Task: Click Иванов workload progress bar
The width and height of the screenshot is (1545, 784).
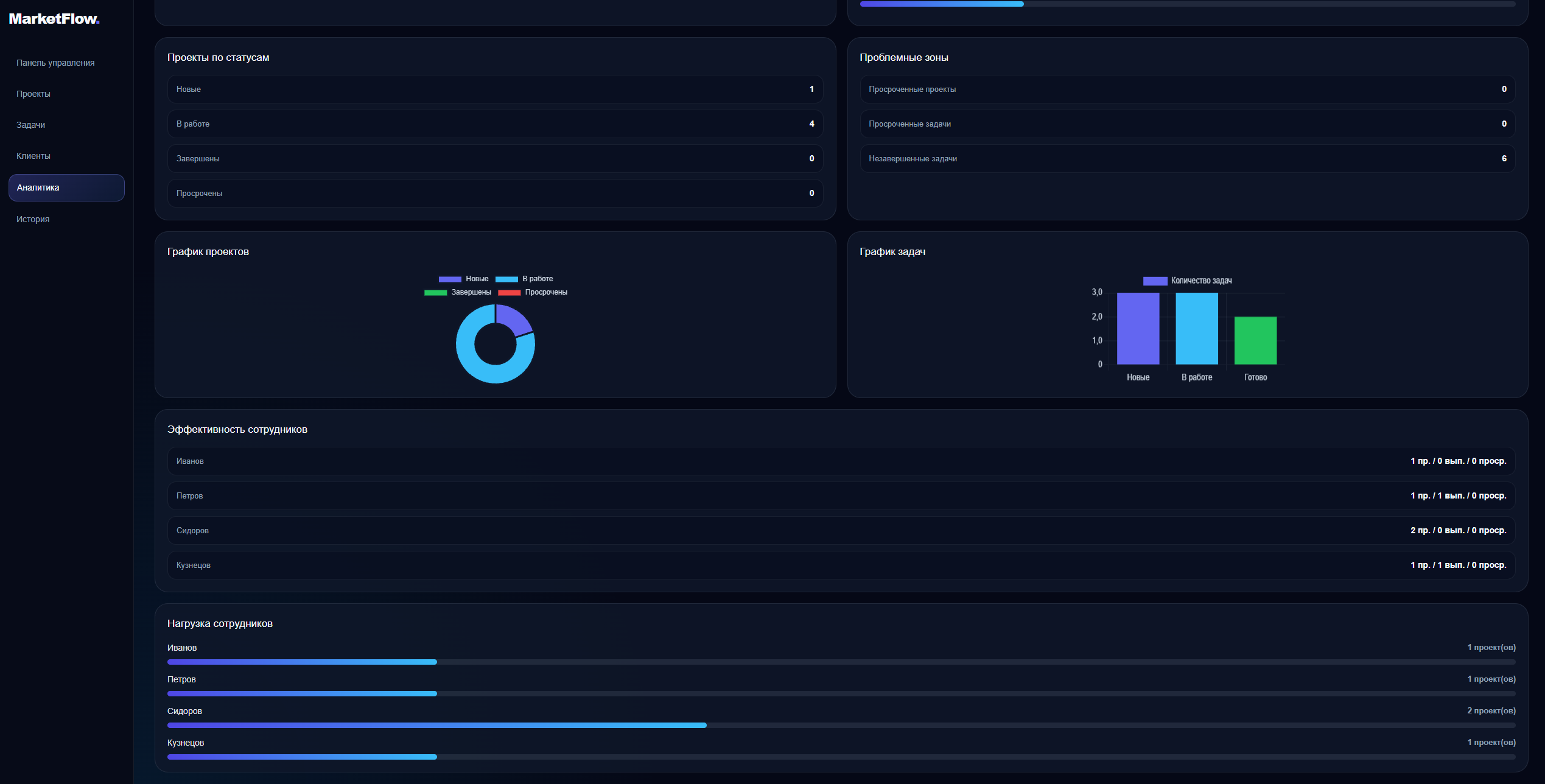Action: tap(841, 662)
